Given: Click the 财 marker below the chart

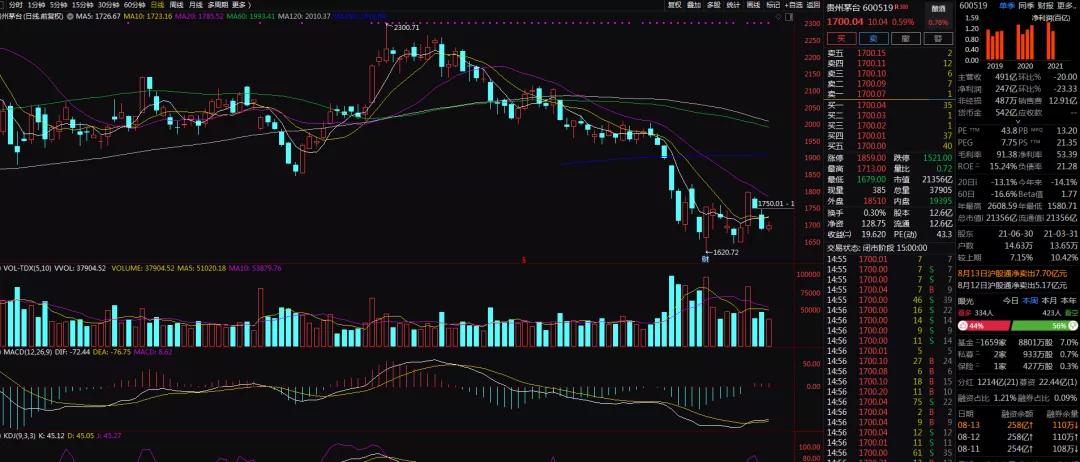Looking at the screenshot, I should [705, 260].
